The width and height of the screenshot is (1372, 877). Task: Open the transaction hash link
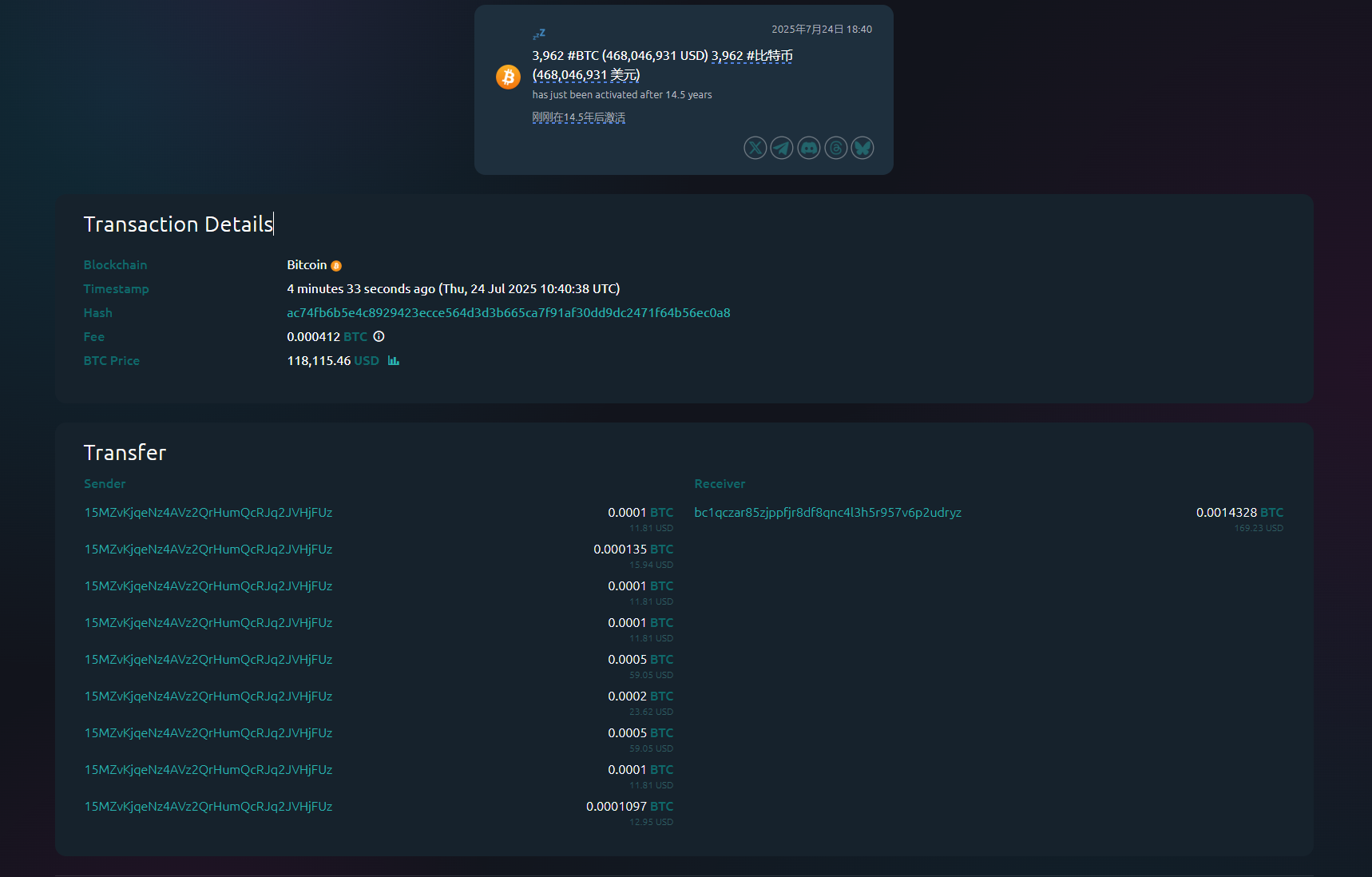coord(508,313)
